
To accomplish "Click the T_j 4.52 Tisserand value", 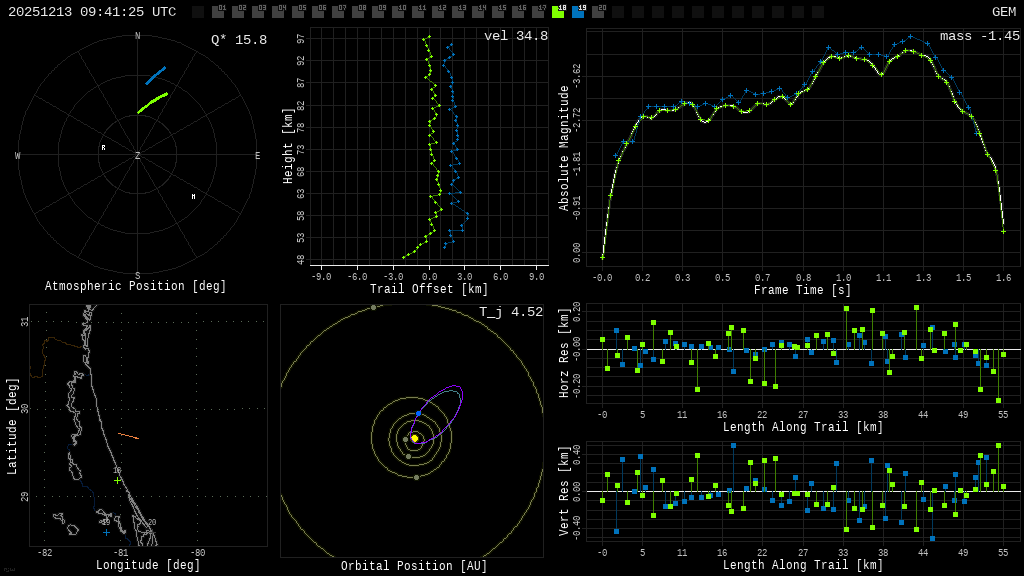I will point(510,313).
